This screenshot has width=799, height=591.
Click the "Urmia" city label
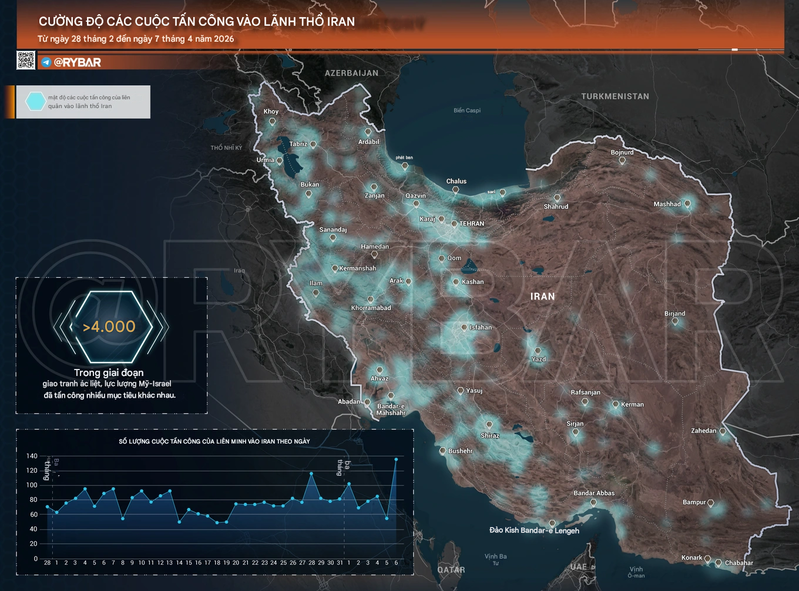click(x=265, y=160)
